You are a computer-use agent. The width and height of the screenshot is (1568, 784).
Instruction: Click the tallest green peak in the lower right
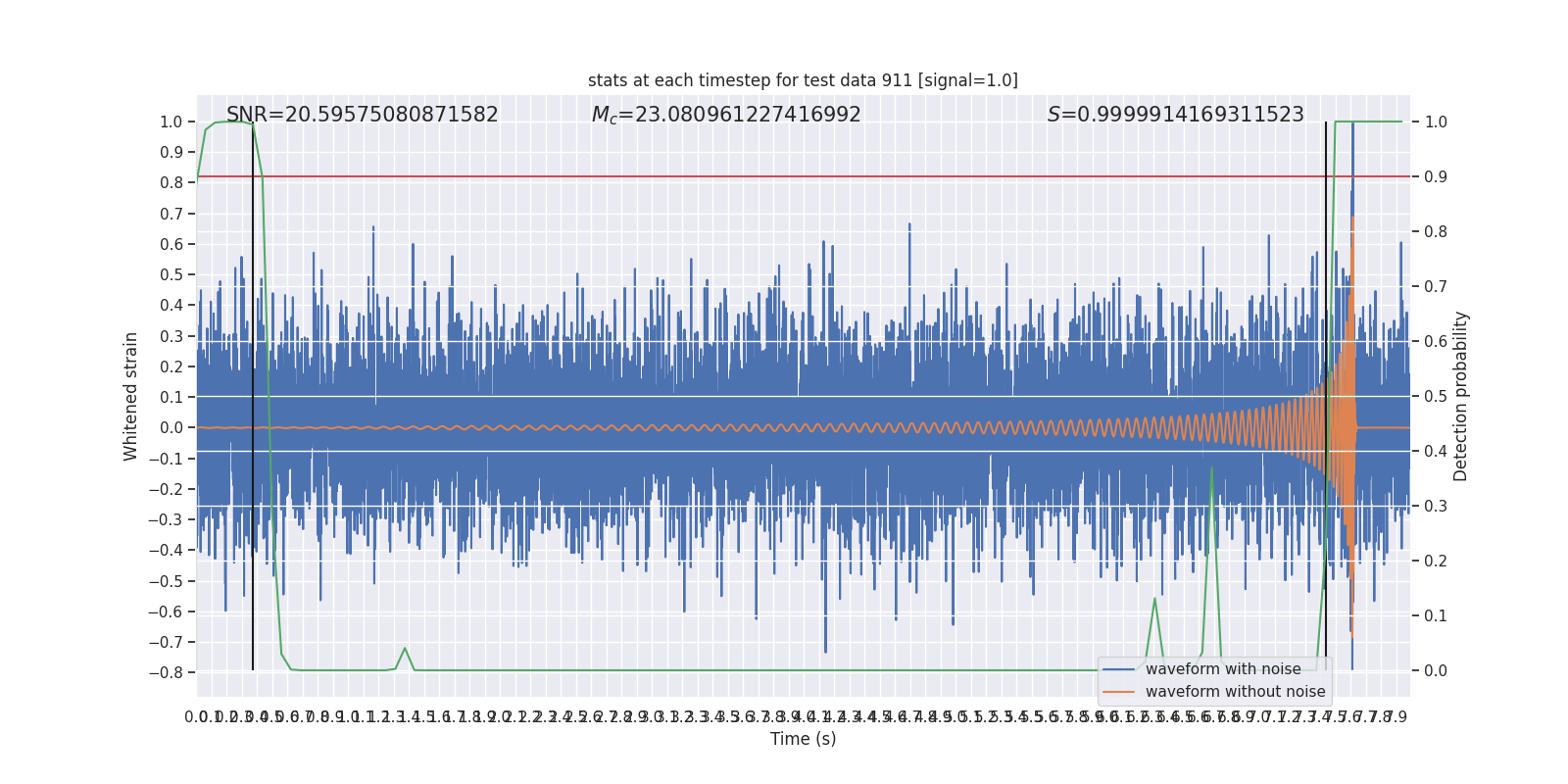1212,468
